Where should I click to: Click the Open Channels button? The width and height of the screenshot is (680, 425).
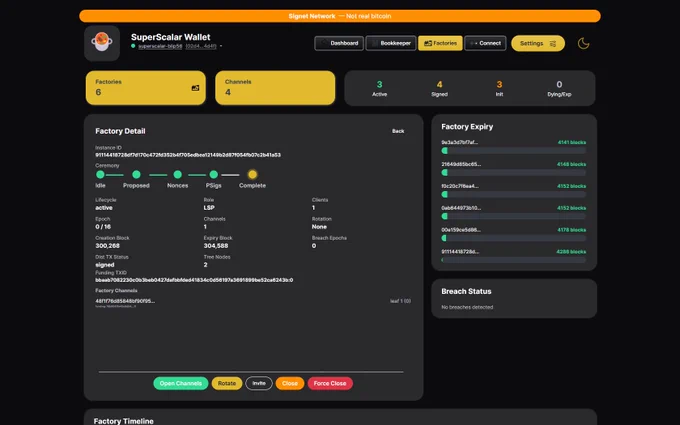coord(180,383)
